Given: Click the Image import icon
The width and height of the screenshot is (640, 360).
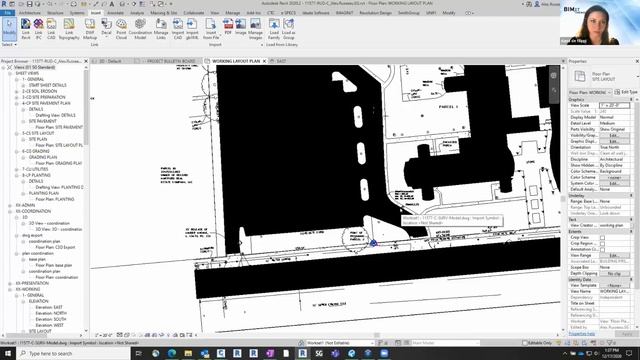Looking at the screenshot, I should 241,27.
